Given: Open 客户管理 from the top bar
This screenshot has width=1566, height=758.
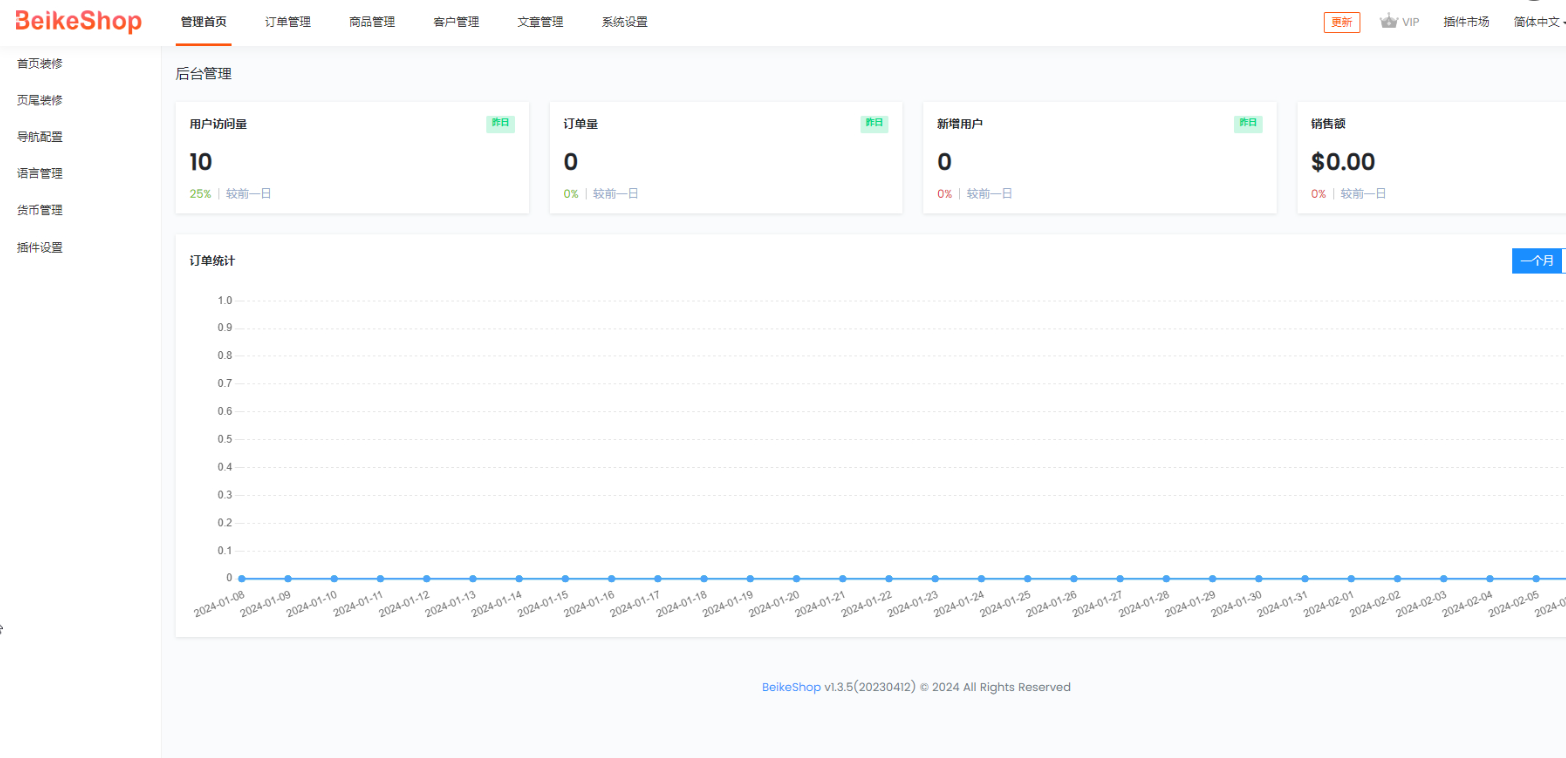Looking at the screenshot, I should tap(456, 22).
